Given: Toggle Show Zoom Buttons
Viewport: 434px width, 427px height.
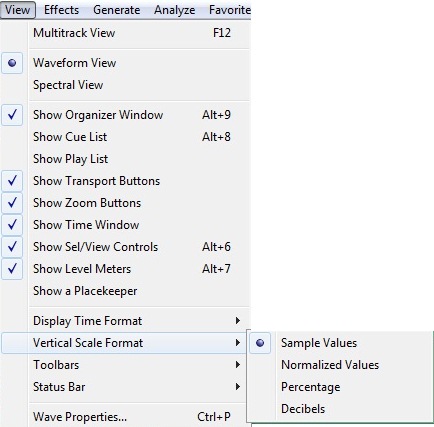Looking at the screenshot, I should pyautogui.click(x=126, y=203).
